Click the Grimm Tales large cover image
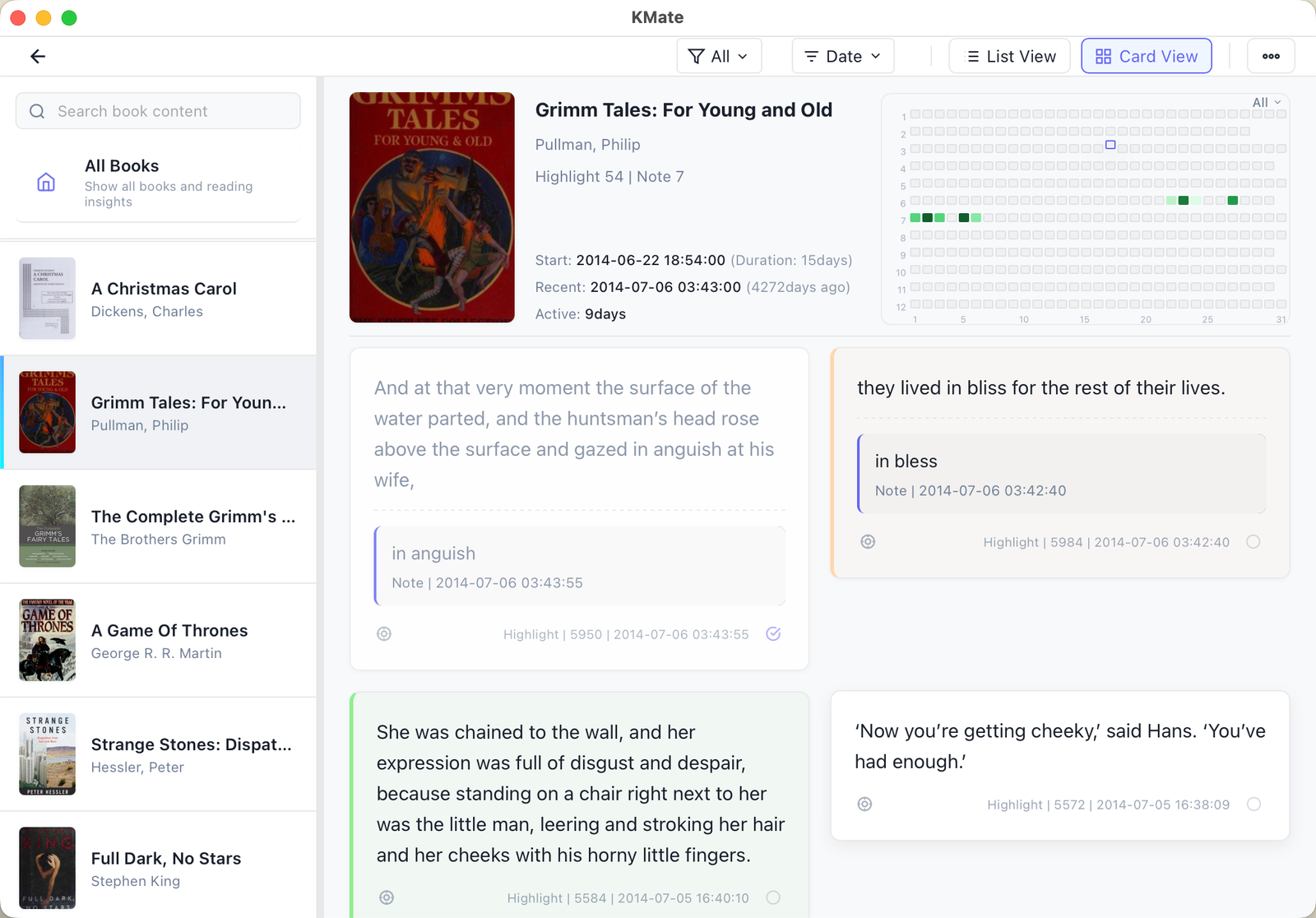 (432, 207)
